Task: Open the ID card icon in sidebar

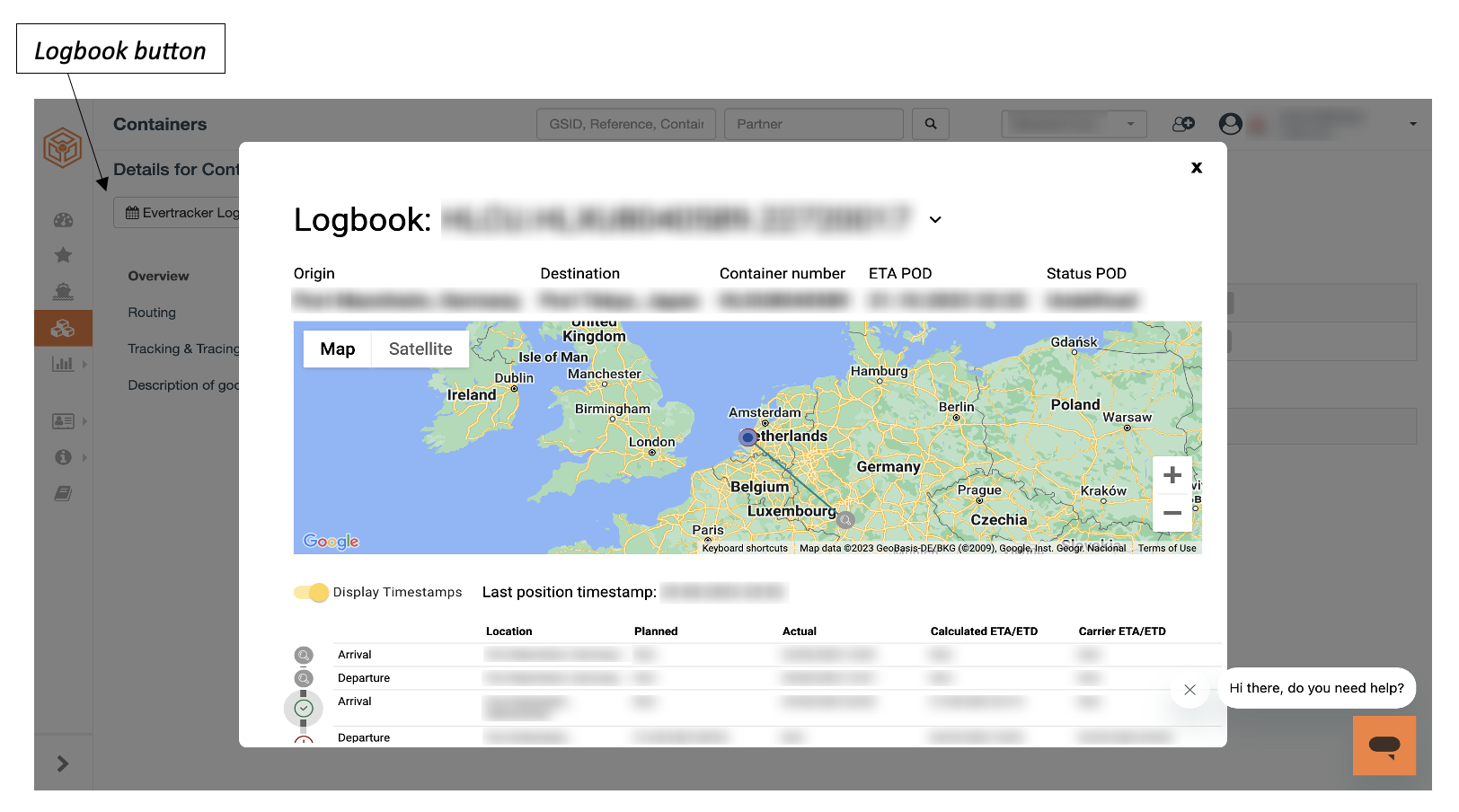Action: pyautogui.click(x=63, y=420)
